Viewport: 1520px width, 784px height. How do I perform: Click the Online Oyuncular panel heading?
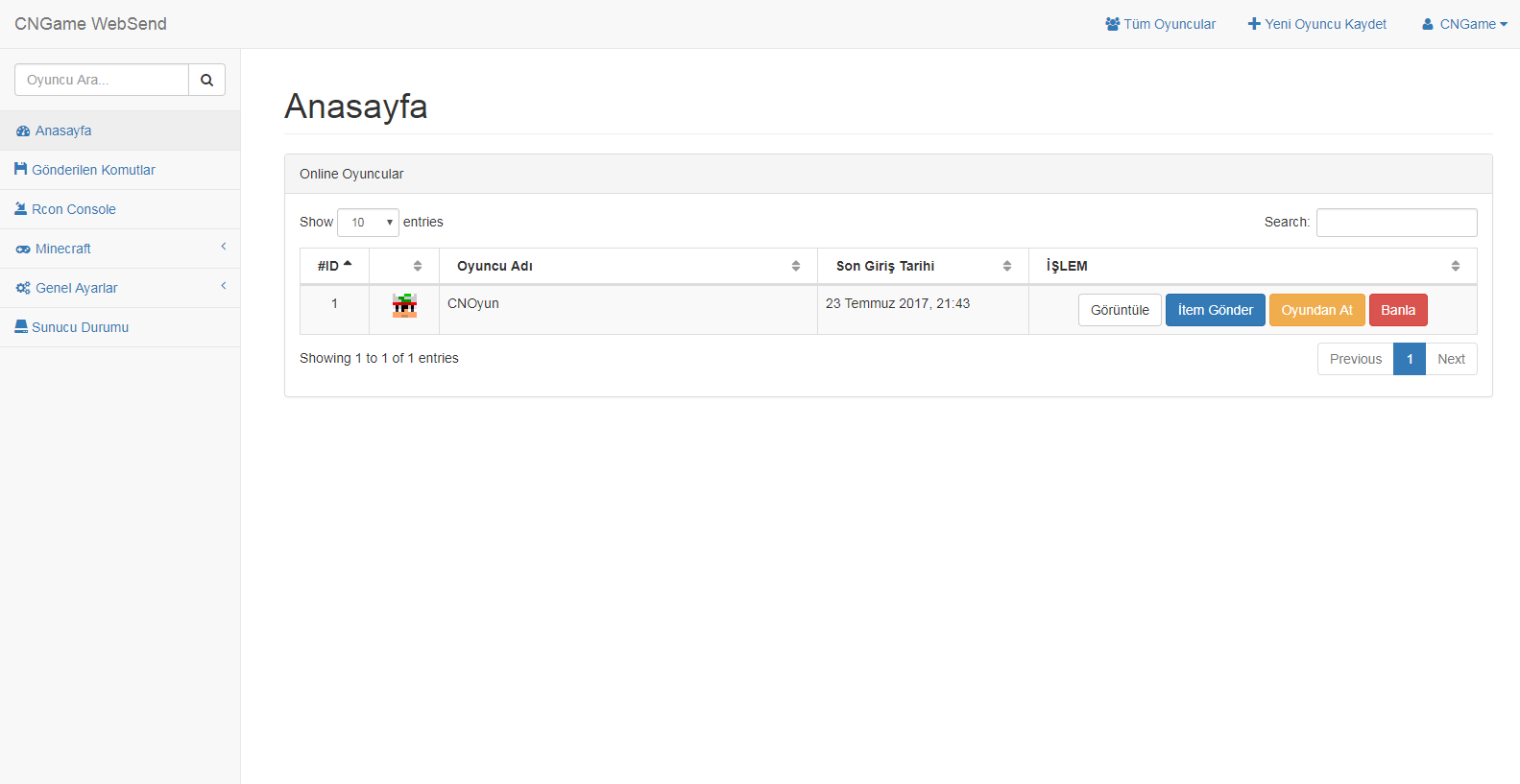point(888,174)
